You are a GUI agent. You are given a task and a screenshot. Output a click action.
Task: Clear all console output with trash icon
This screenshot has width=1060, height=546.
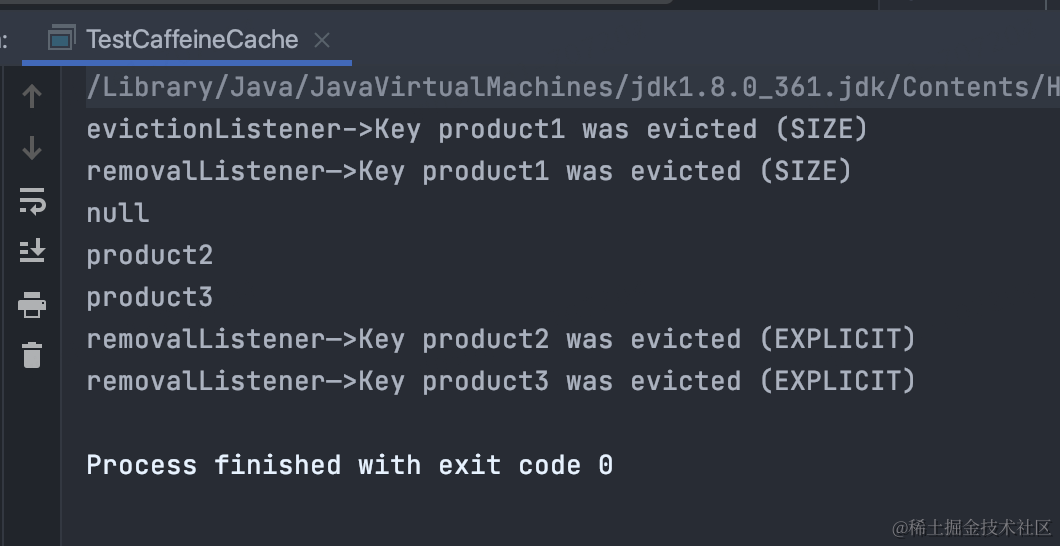click(x=32, y=355)
